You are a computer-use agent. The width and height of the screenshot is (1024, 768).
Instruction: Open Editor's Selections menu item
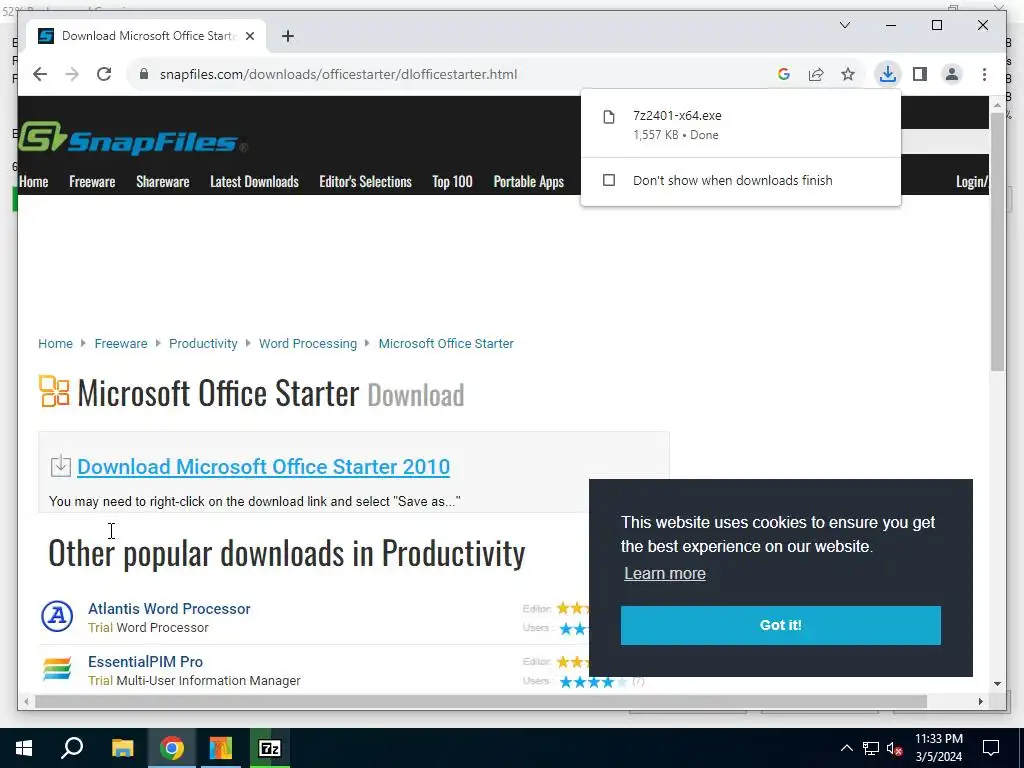(365, 182)
